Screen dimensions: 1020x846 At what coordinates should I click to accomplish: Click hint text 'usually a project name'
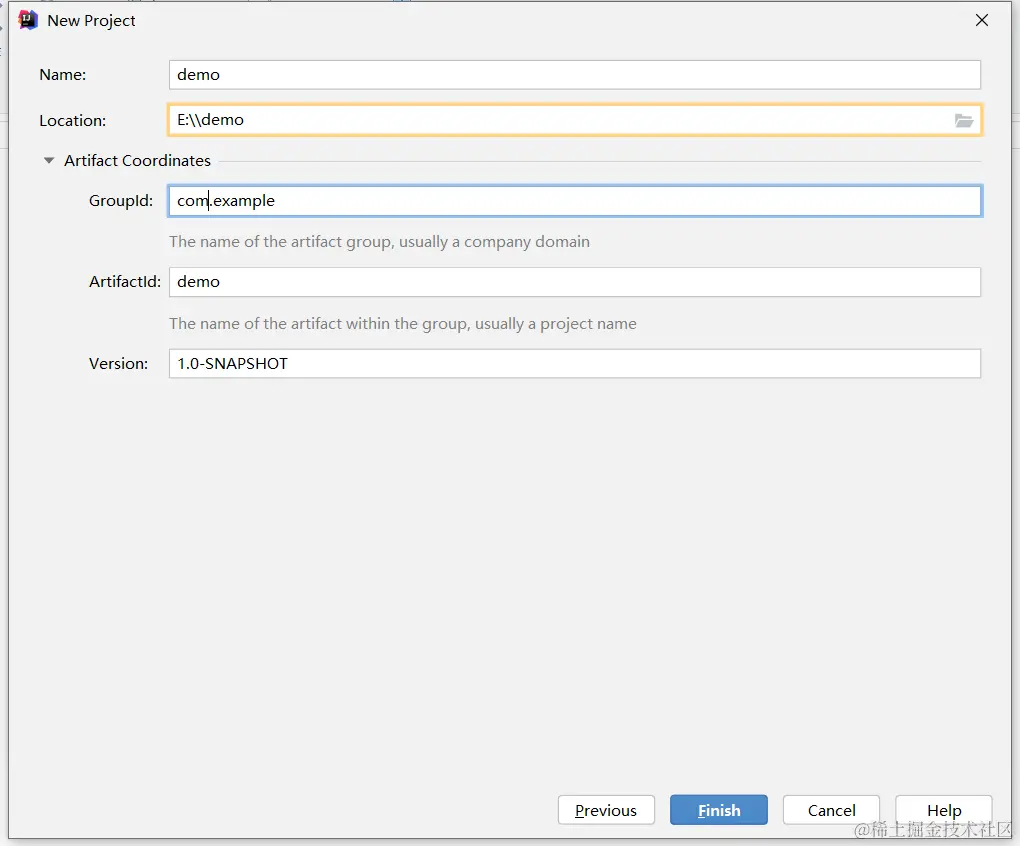(556, 324)
